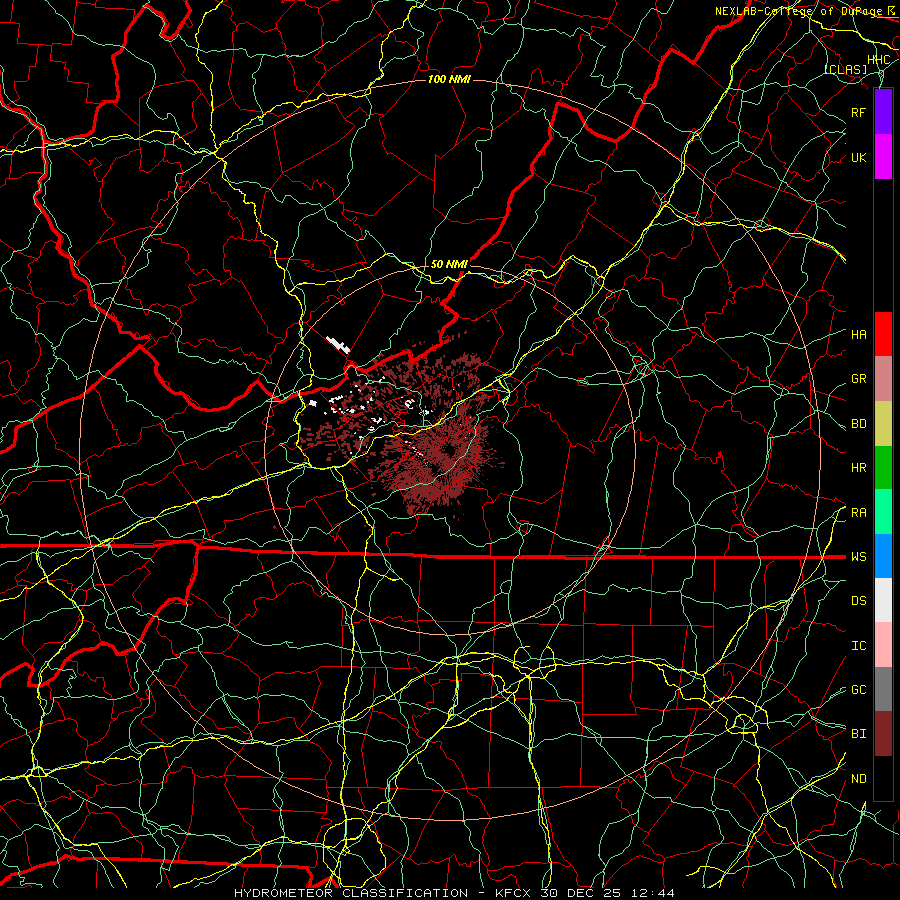The height and width of the screenshot is (900, 900).
Task: Click the DS white legend swatch
Action: (x=883, y=600)
